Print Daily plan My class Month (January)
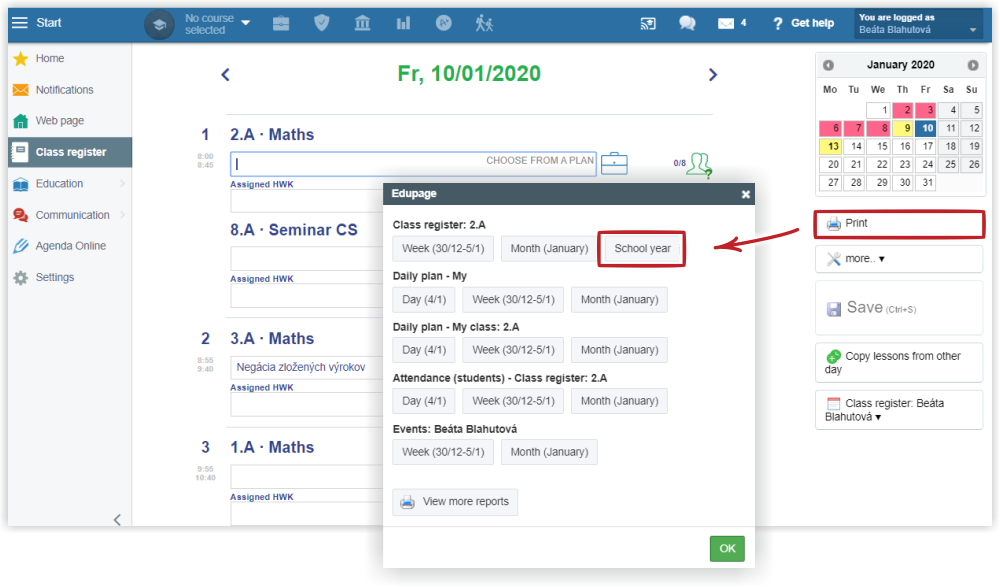The width and height of the screenshot is (1000, 587). [x=619, y=350]
